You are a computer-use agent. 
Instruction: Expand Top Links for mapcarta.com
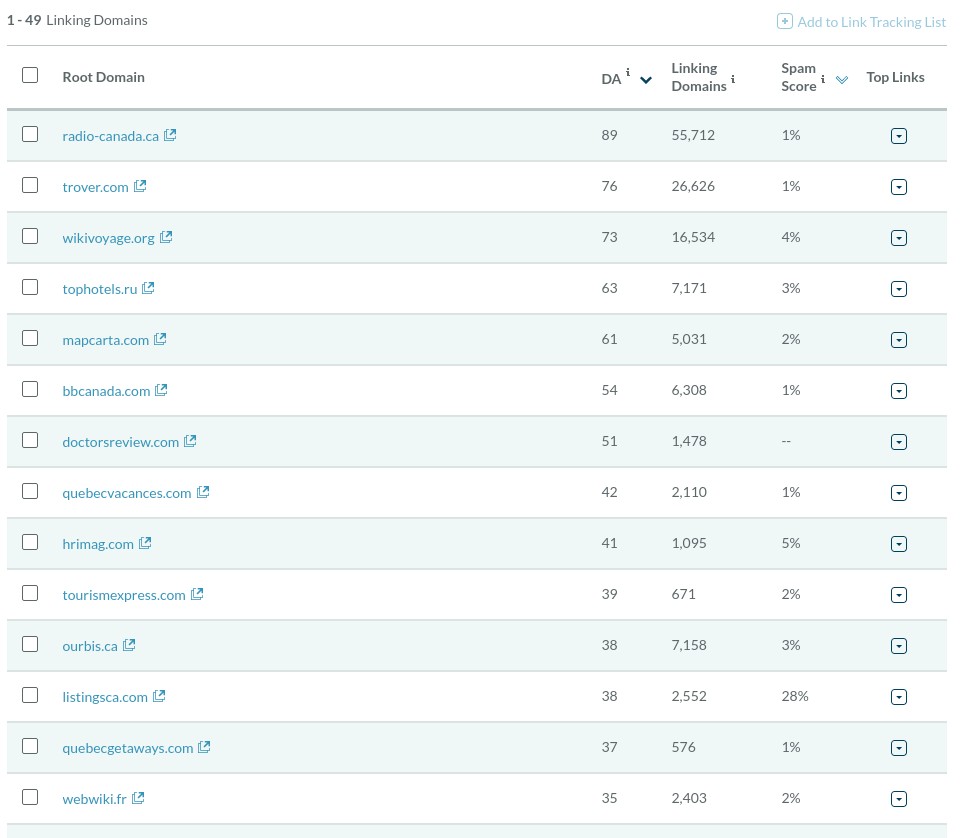pyautogui.click(x=899, y=340)
